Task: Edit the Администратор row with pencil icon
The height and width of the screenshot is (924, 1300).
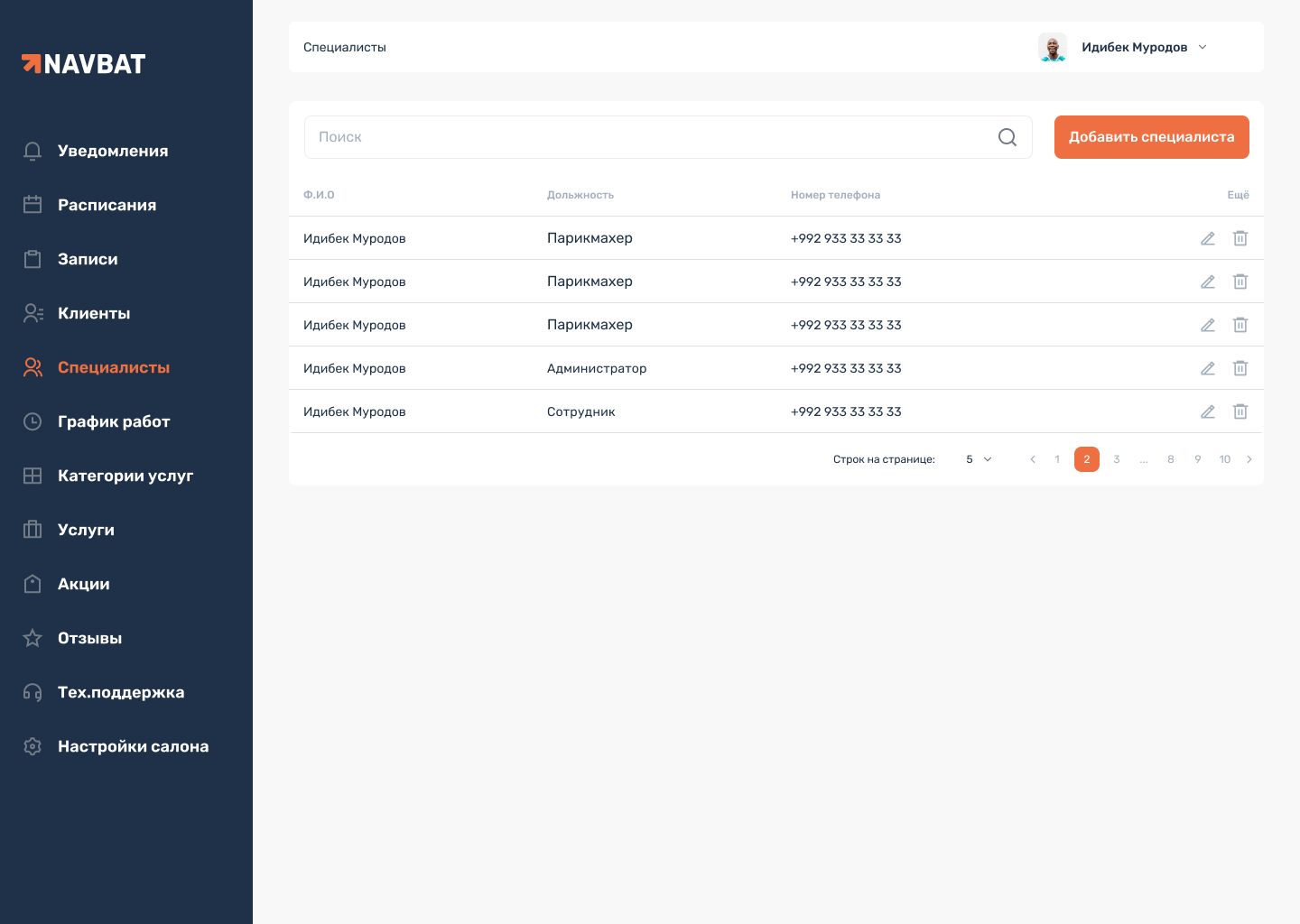Action: tap(1208, 368)
